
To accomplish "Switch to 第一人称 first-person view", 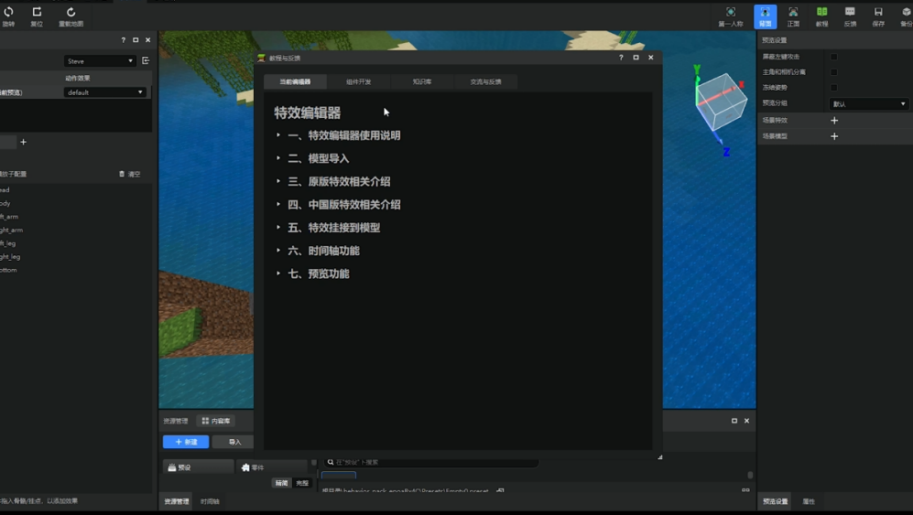I will click(x=730, y=16).
